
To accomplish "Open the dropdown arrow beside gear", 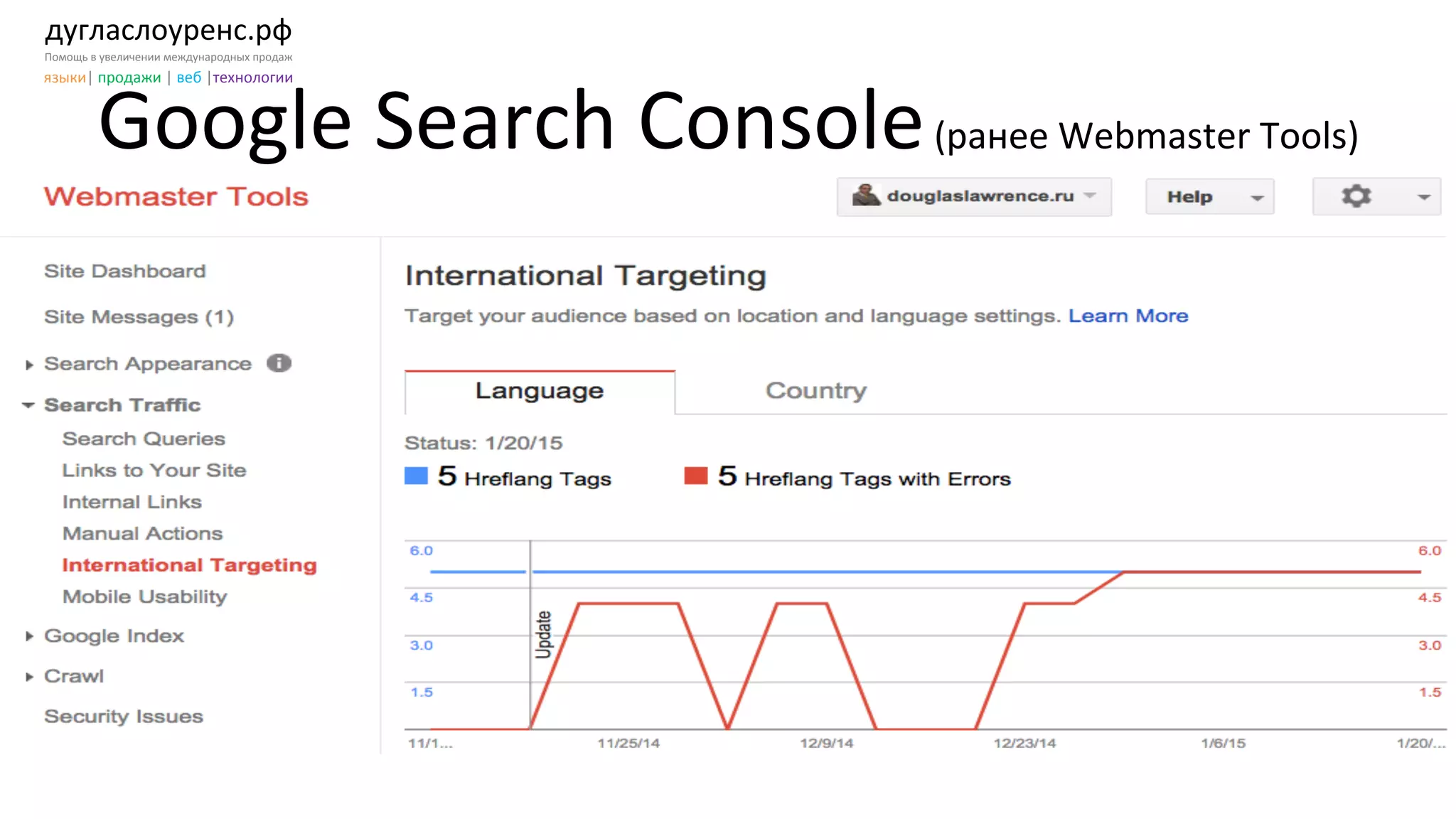I will click(x=1423, y=197).
